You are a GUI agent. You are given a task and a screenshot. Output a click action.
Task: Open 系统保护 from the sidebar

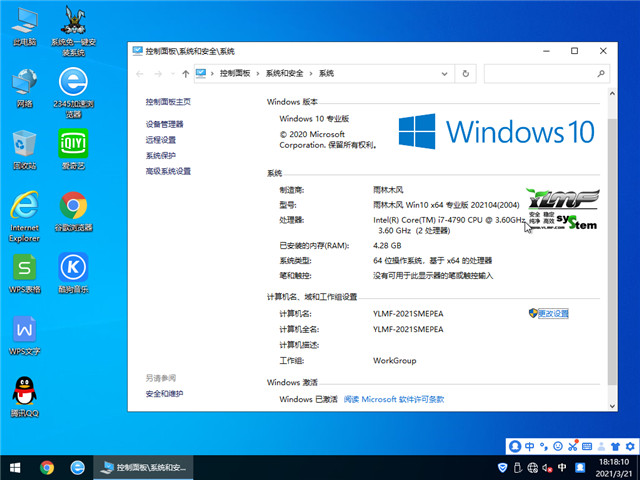(161, 156)
